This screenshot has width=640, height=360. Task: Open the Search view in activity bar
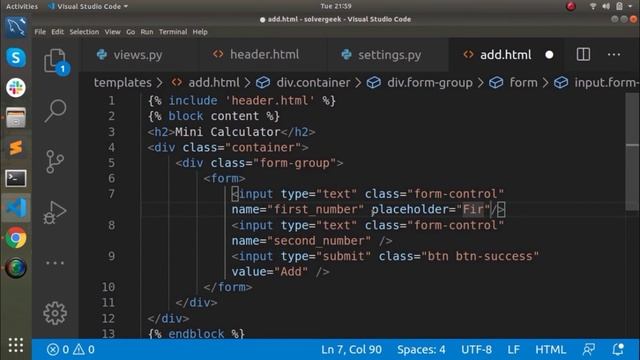[x=55, y=111]
